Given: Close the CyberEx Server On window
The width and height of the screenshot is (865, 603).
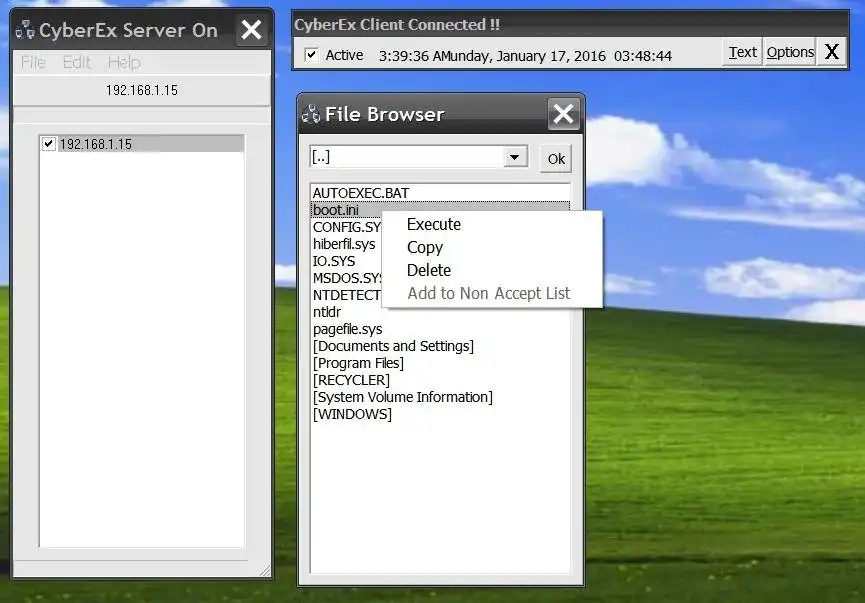Looking at the screenshot, I should tap(252, 29).
